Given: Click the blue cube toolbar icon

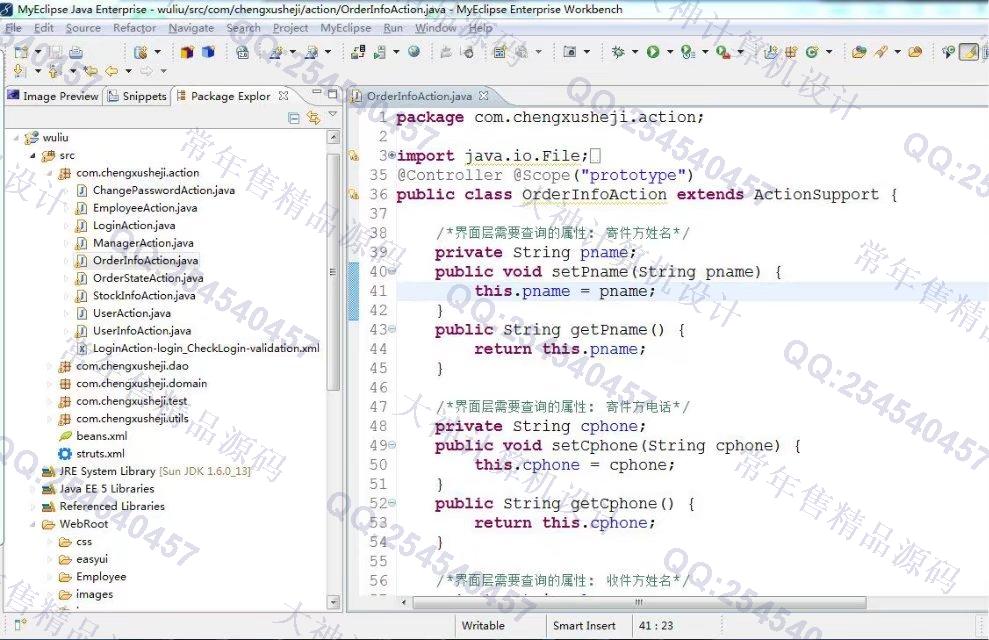Looking at the screenshot, I should pyautogui.click(x=208, y=52).
